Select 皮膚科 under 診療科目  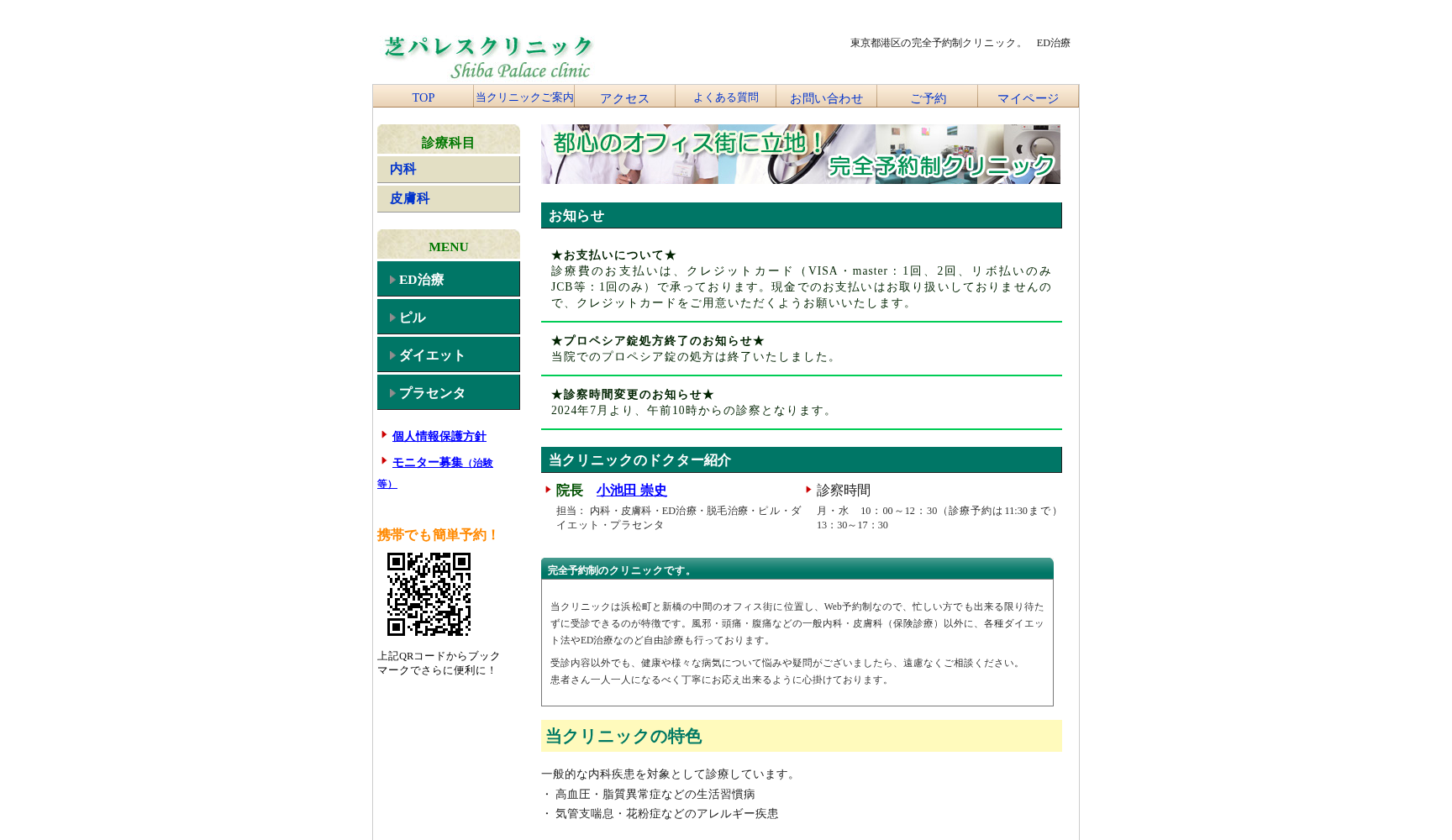coord(409,198)
